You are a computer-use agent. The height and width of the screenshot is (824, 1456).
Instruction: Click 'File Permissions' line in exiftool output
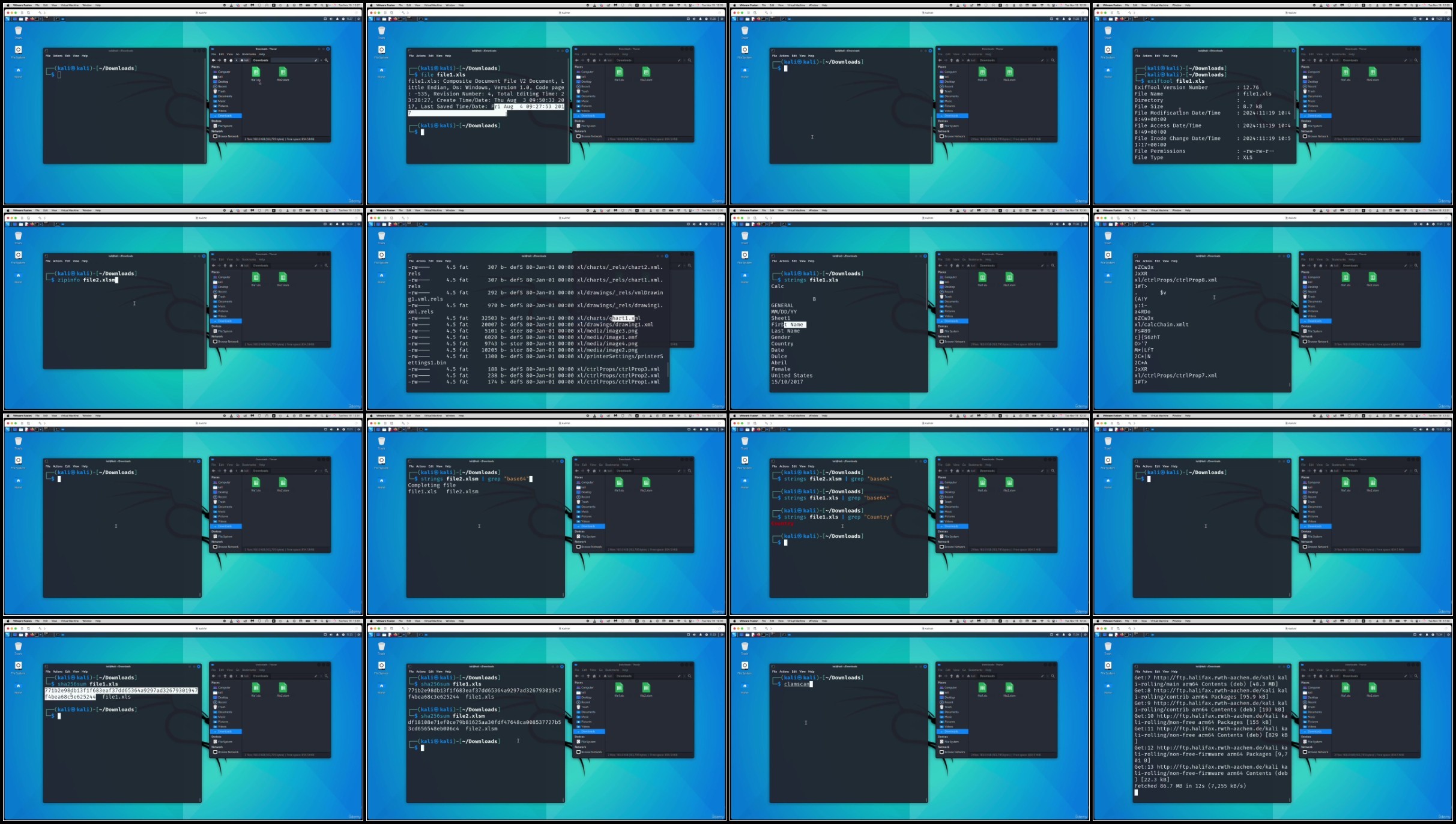tap(1204, 151)
